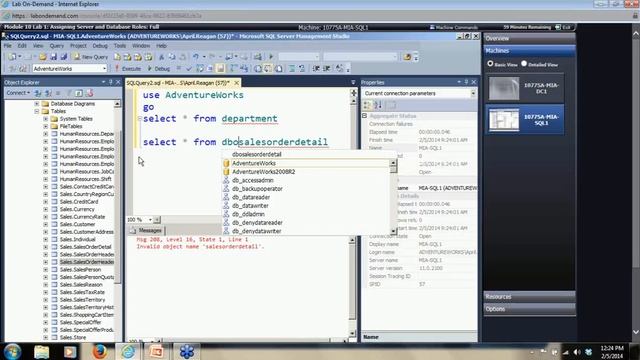Expand the Options section in lab panel
Viewport: 640px width, 360px height.
click(529, 309)
